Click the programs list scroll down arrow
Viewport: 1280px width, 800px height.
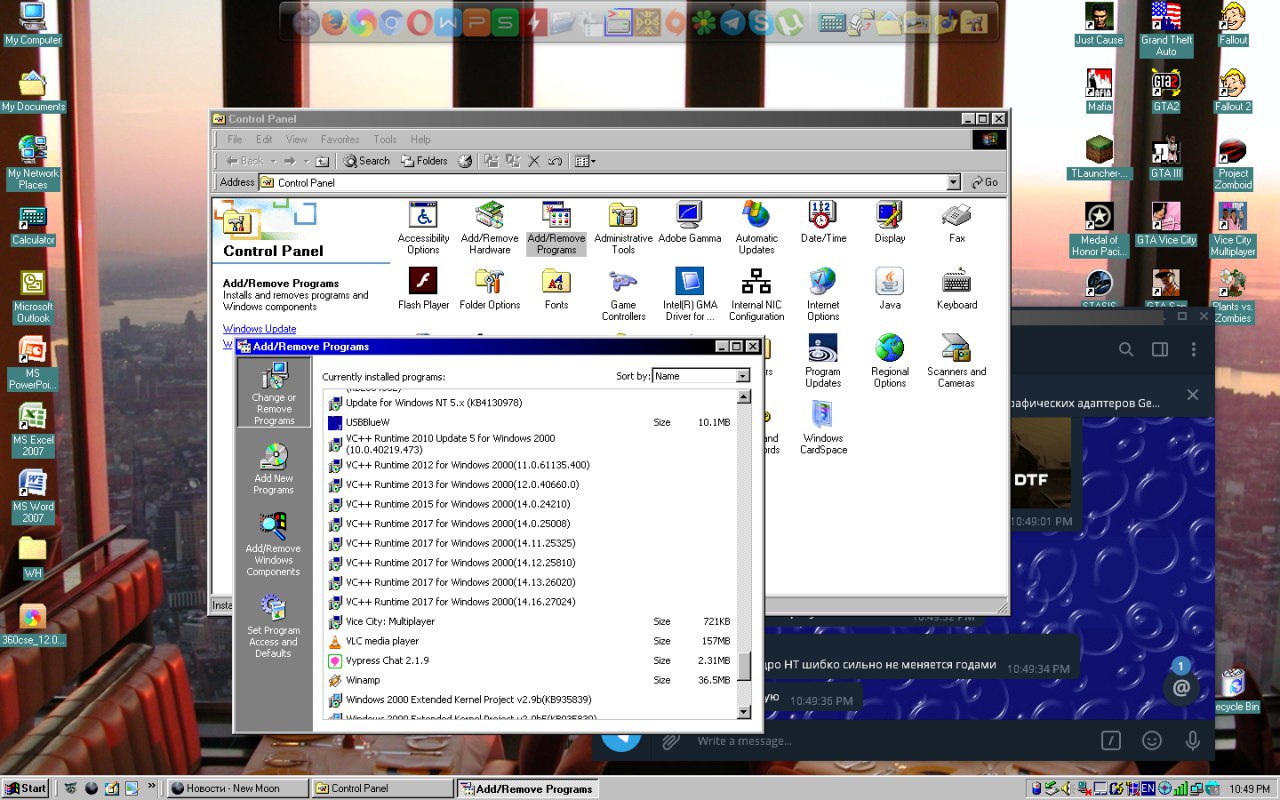tap(744, 712)
